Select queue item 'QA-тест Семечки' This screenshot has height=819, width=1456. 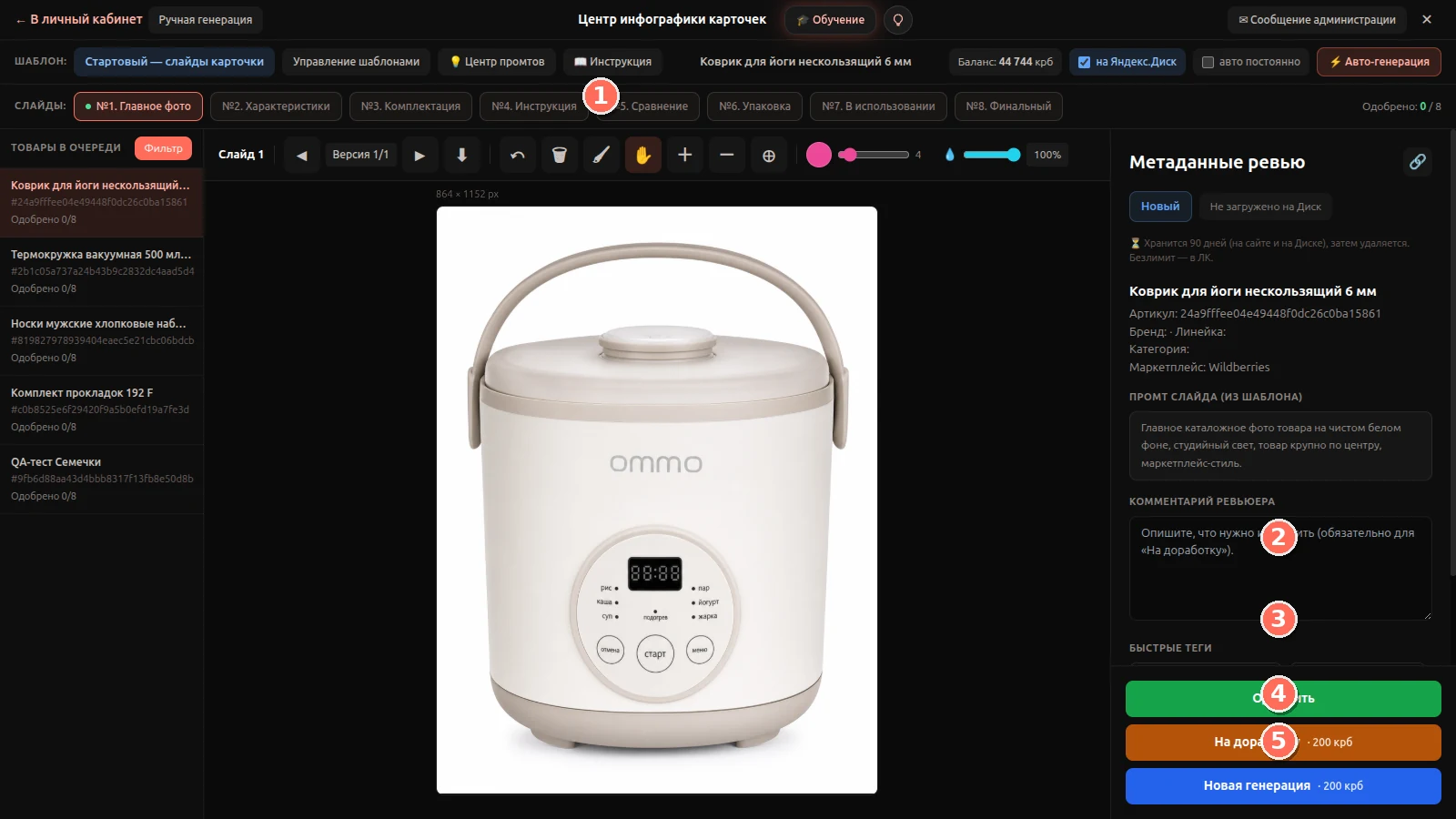point(102,479)
